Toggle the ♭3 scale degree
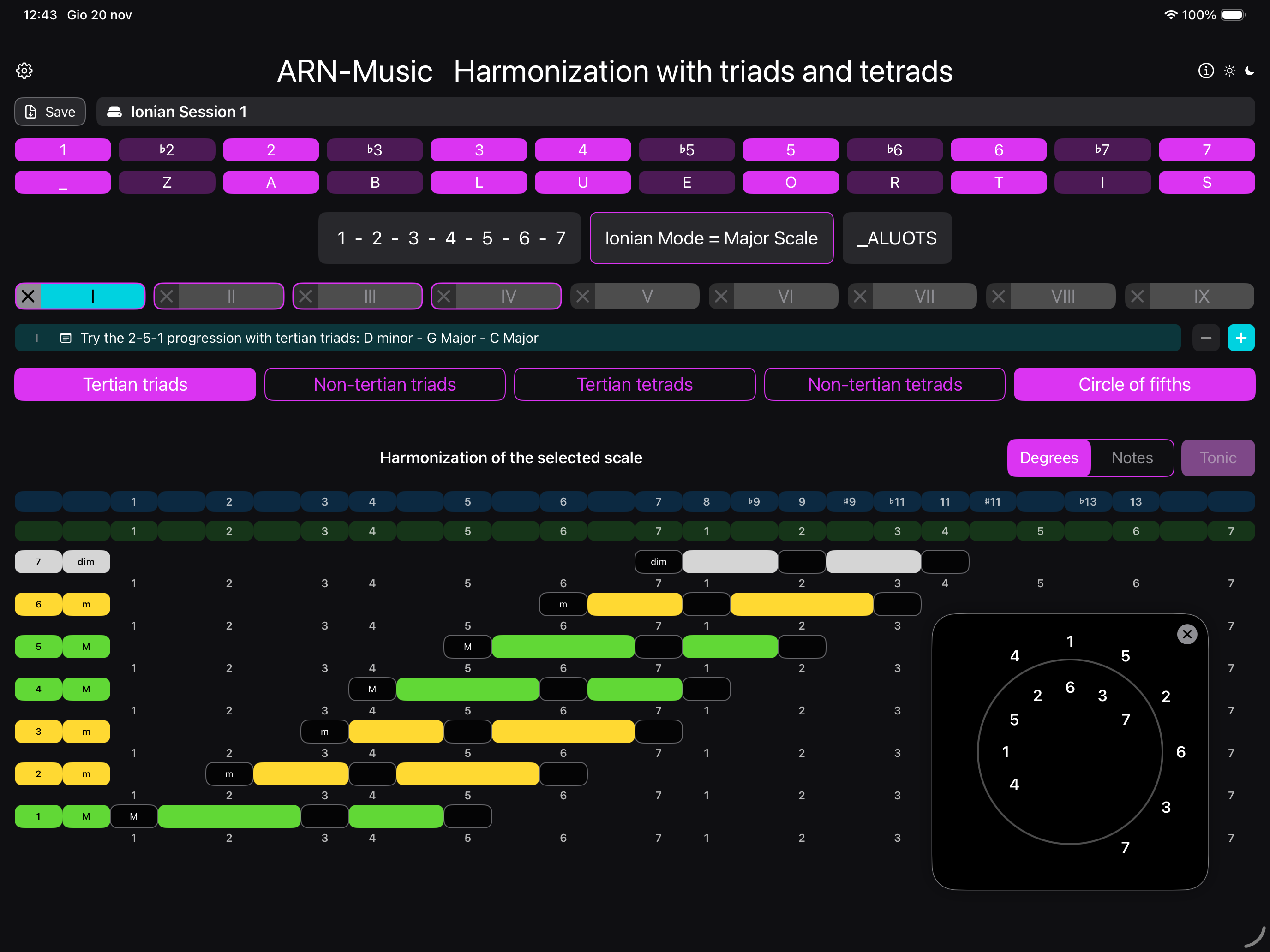 click(374, 150)
